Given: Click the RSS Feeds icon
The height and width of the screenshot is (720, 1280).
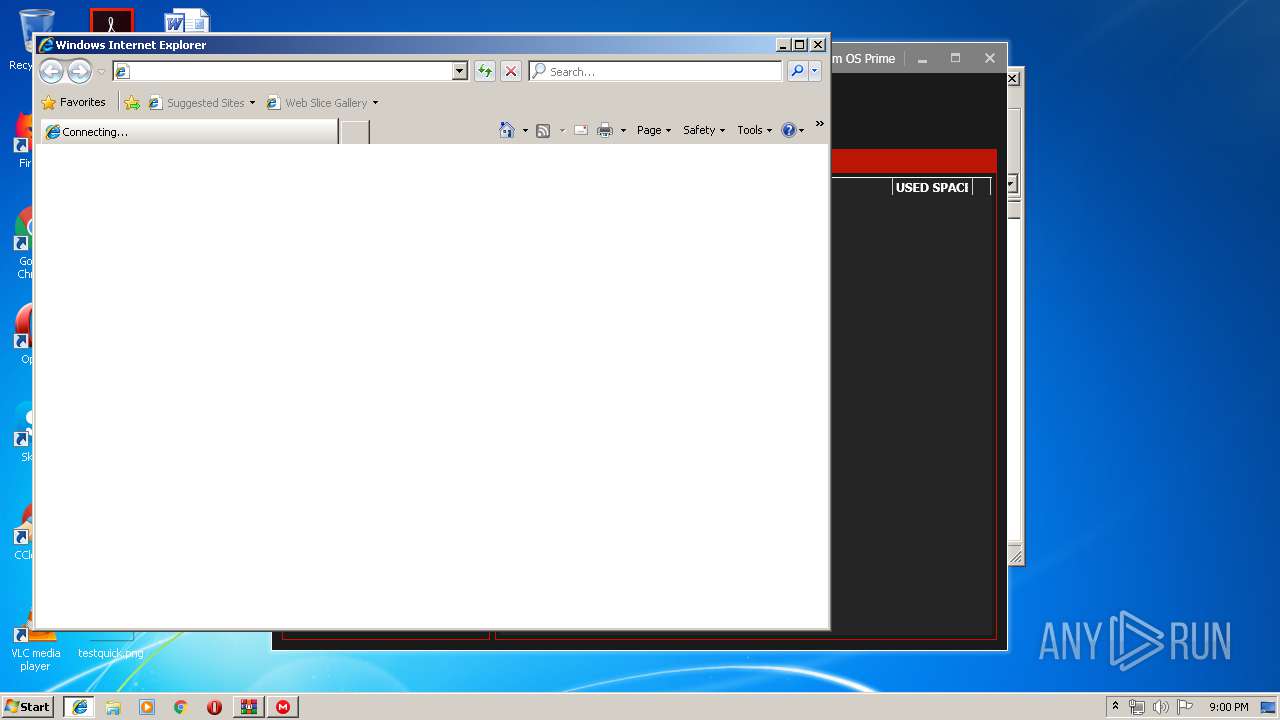Looking at the screenshot, I should click(543, 130).
